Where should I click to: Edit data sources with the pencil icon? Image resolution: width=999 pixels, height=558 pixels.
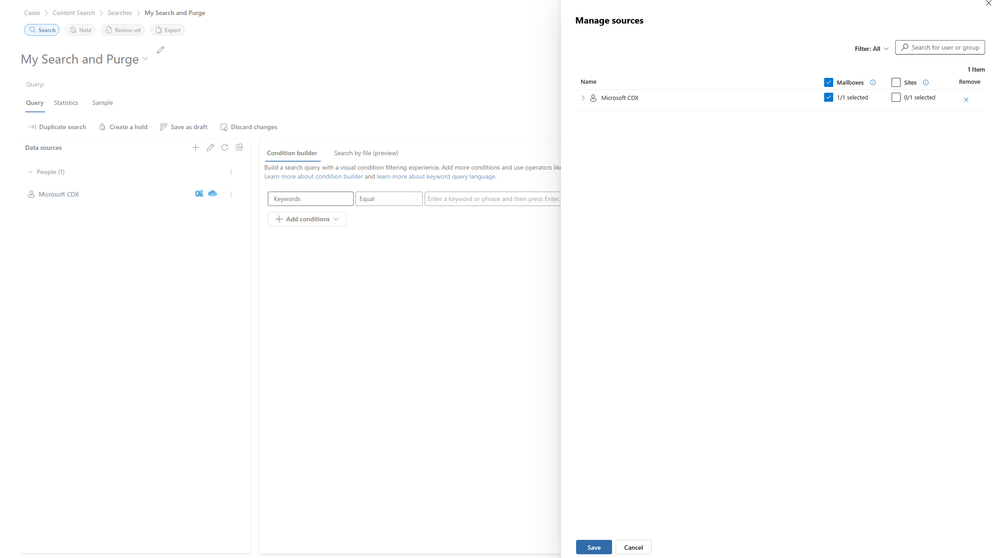210,147
